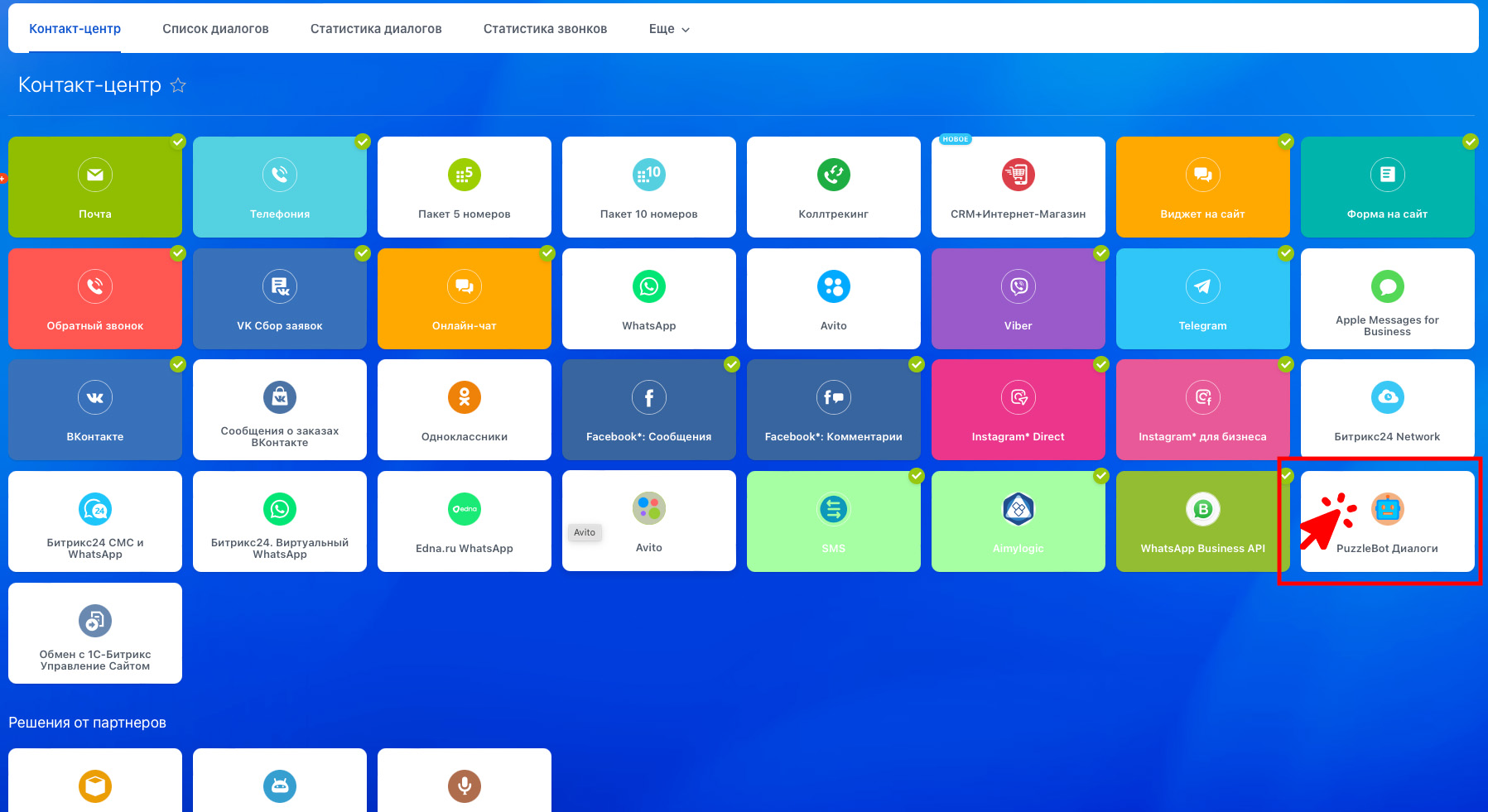Open the Facebook*: Комментарии tile
This screenshot has width=1488, height=812.
click(834, 410)
